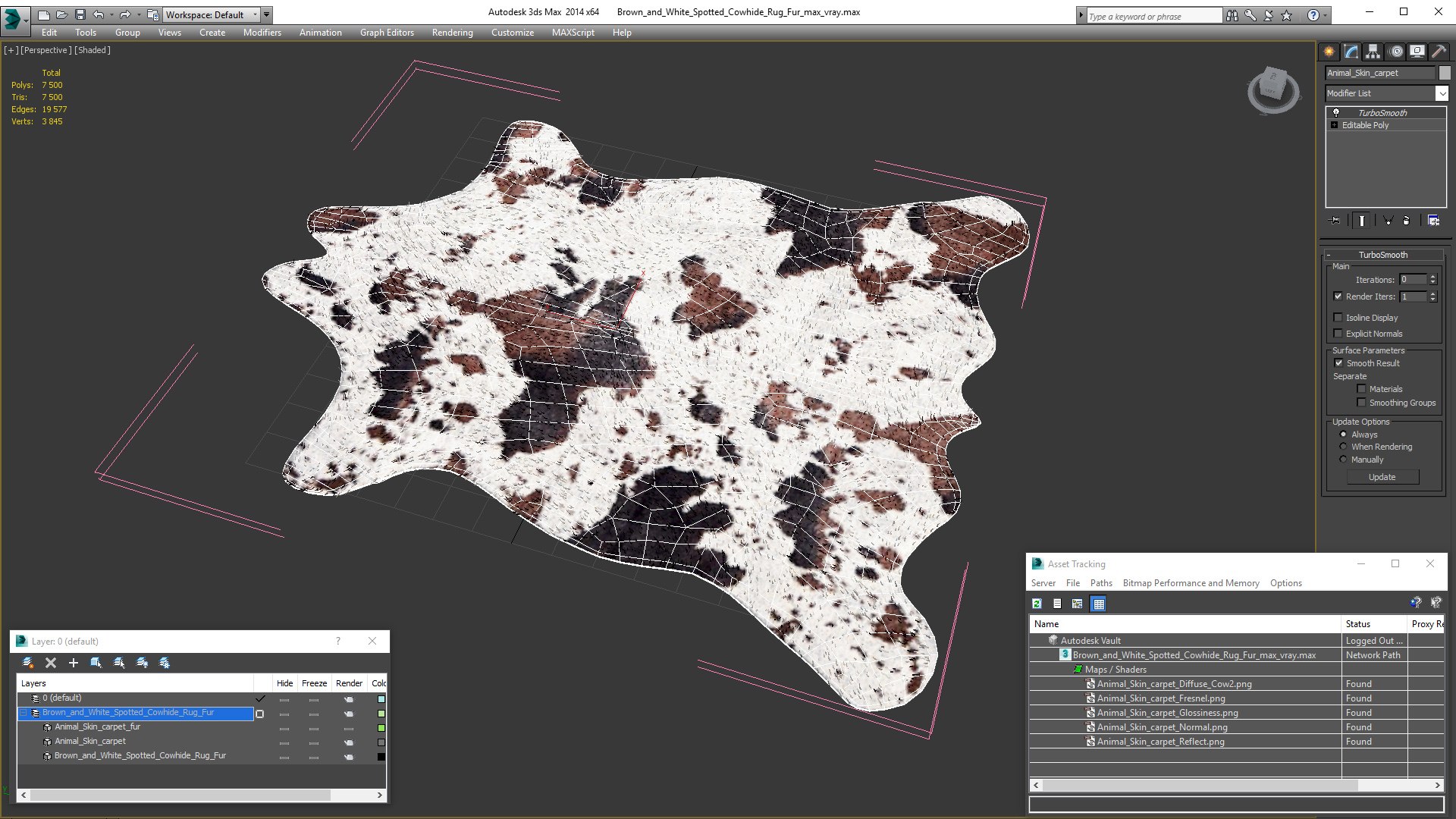
Task: Switch to the Hierarchy panel tab
Action: [1373, 52]
